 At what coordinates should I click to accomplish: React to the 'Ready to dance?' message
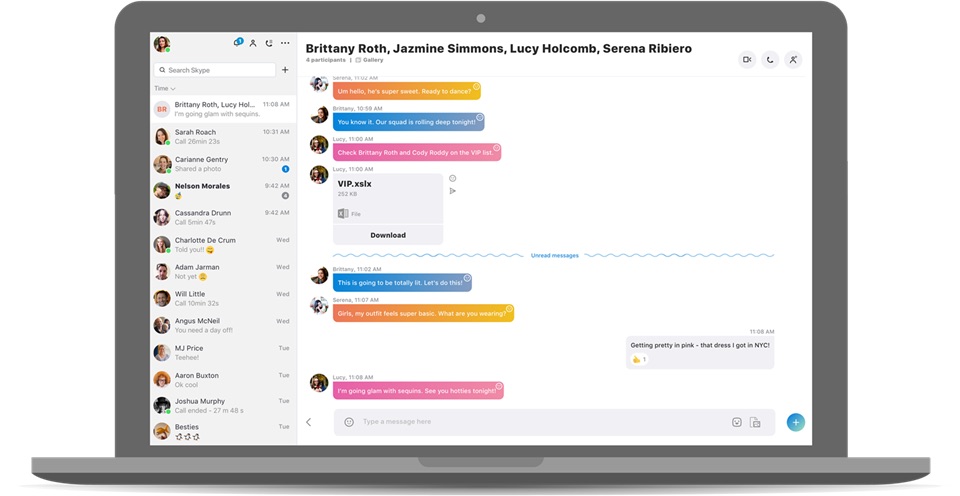pyautogui.click(x=476, y=86)
